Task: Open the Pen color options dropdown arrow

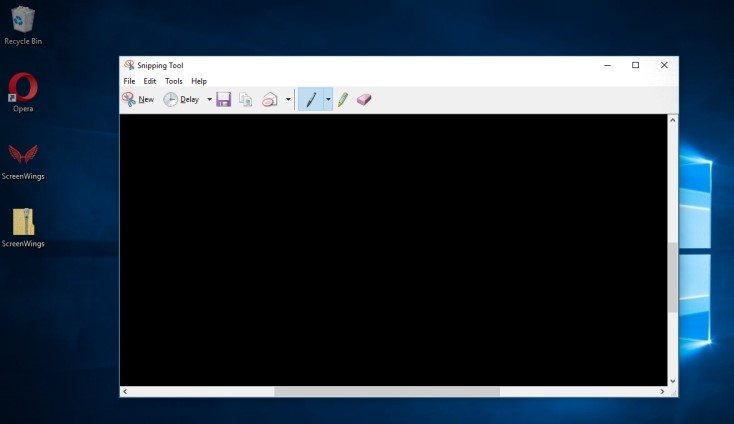Action: 327,100
